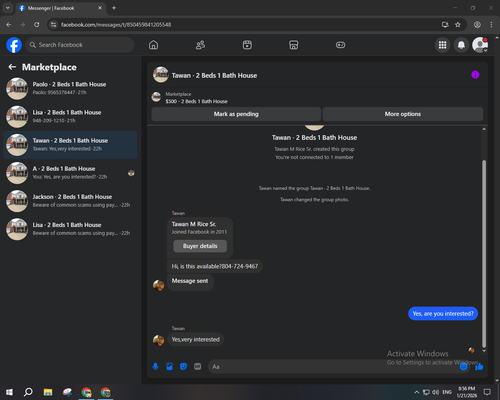500x400 pixels.
Task: Send a thumbs-up like
Action: 479,367
